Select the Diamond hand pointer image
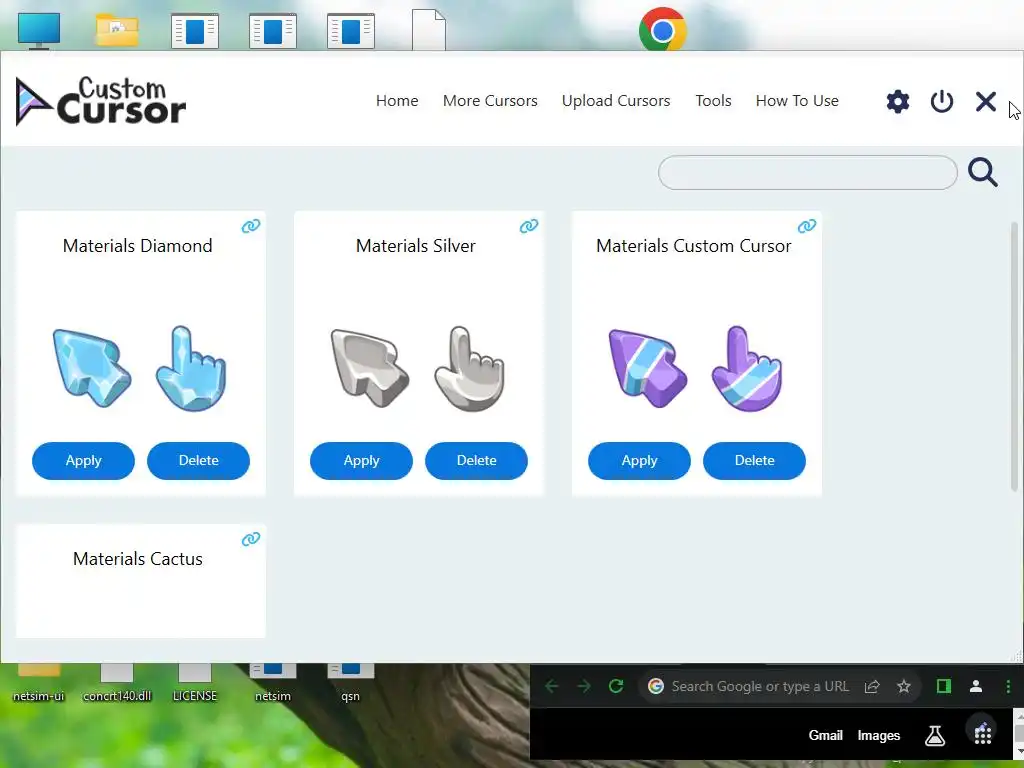The width and height of the screenshot is (1024, 768). (191, 368)
